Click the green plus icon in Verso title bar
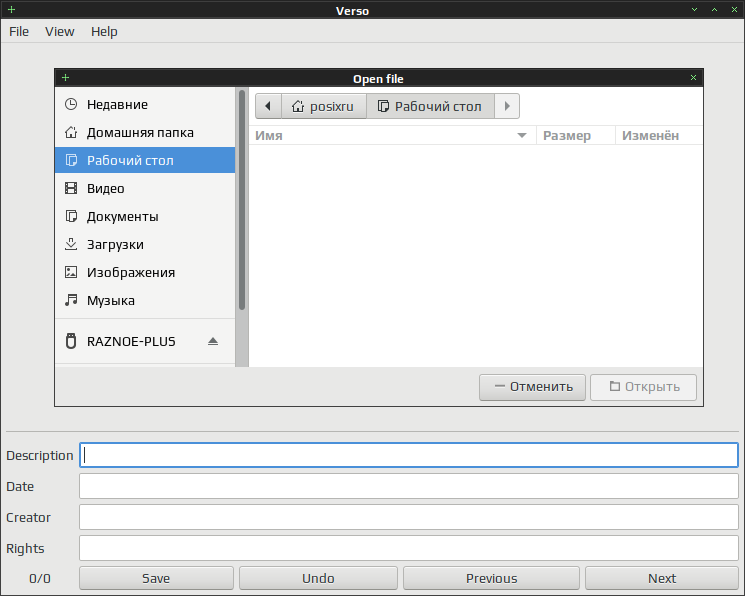Screen dimensions: 745x596 click(x=11, y=10)
